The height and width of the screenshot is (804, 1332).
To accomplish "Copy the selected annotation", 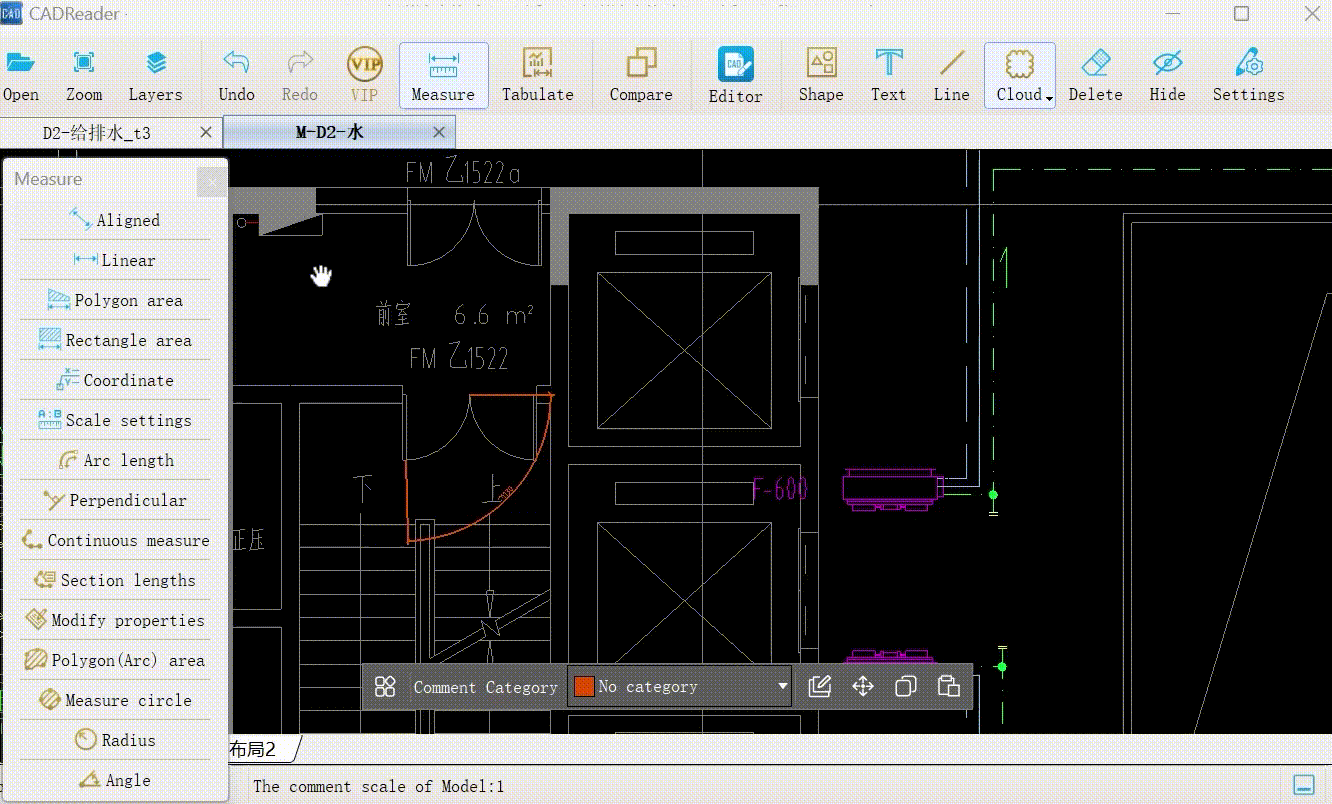I will [x=905, y=687].
